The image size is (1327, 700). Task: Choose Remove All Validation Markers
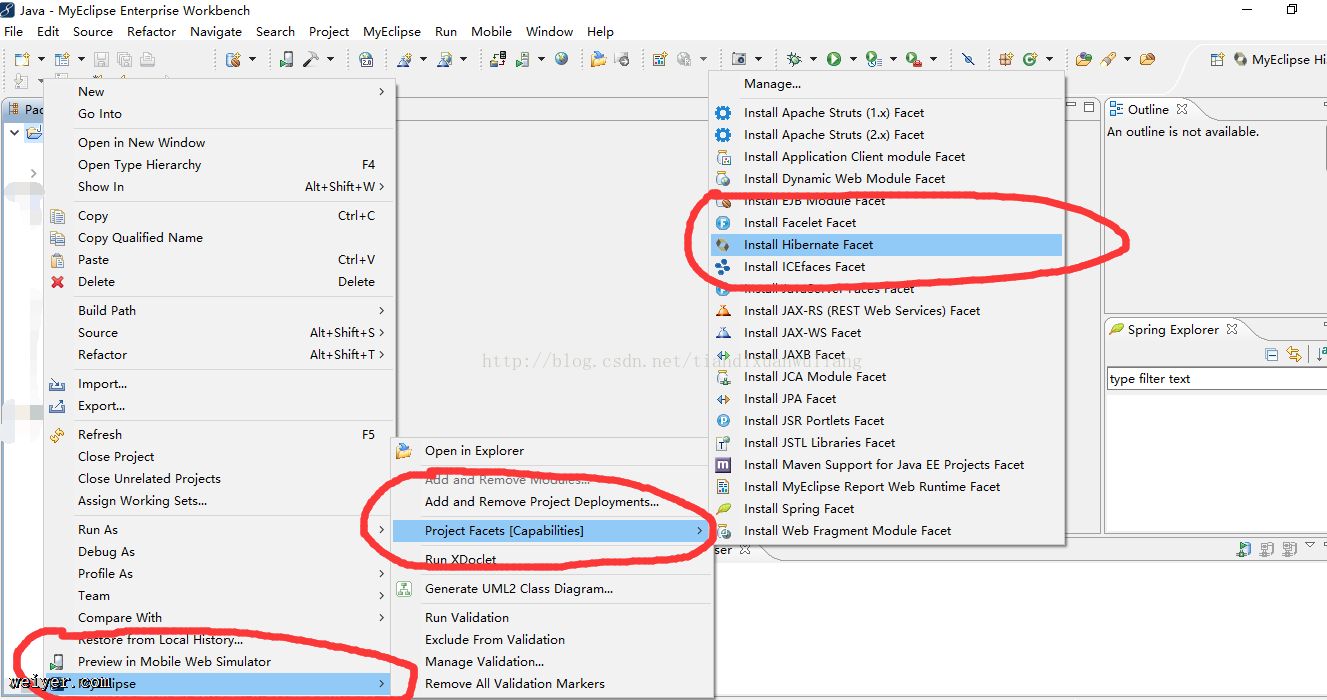click(x=551, y=684)
